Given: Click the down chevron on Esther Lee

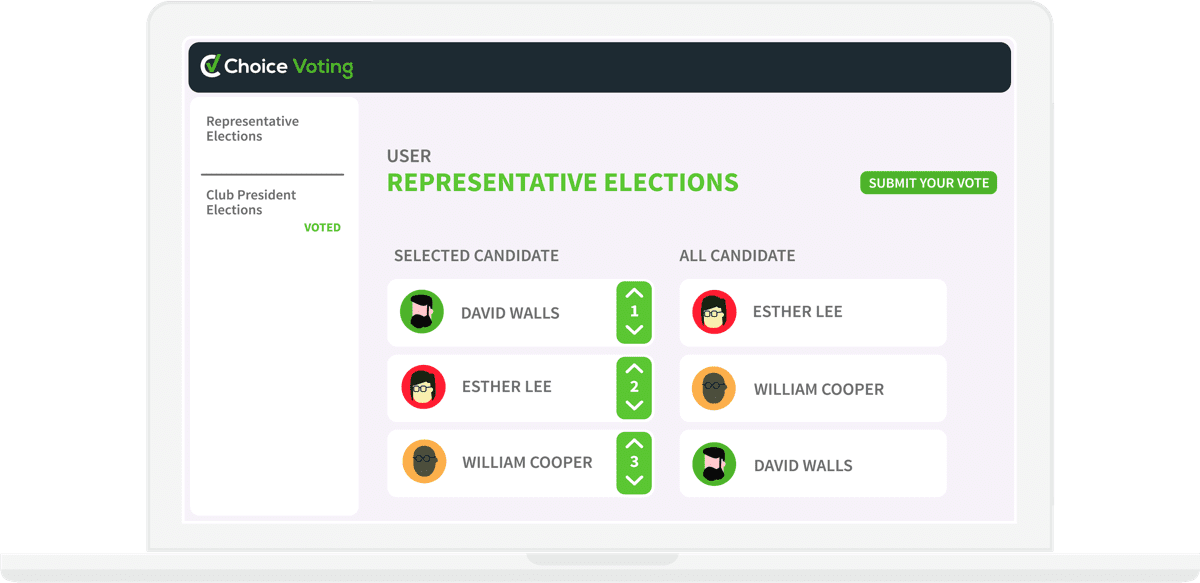Looking at the screenshot, I should click(x=633, y=405).
